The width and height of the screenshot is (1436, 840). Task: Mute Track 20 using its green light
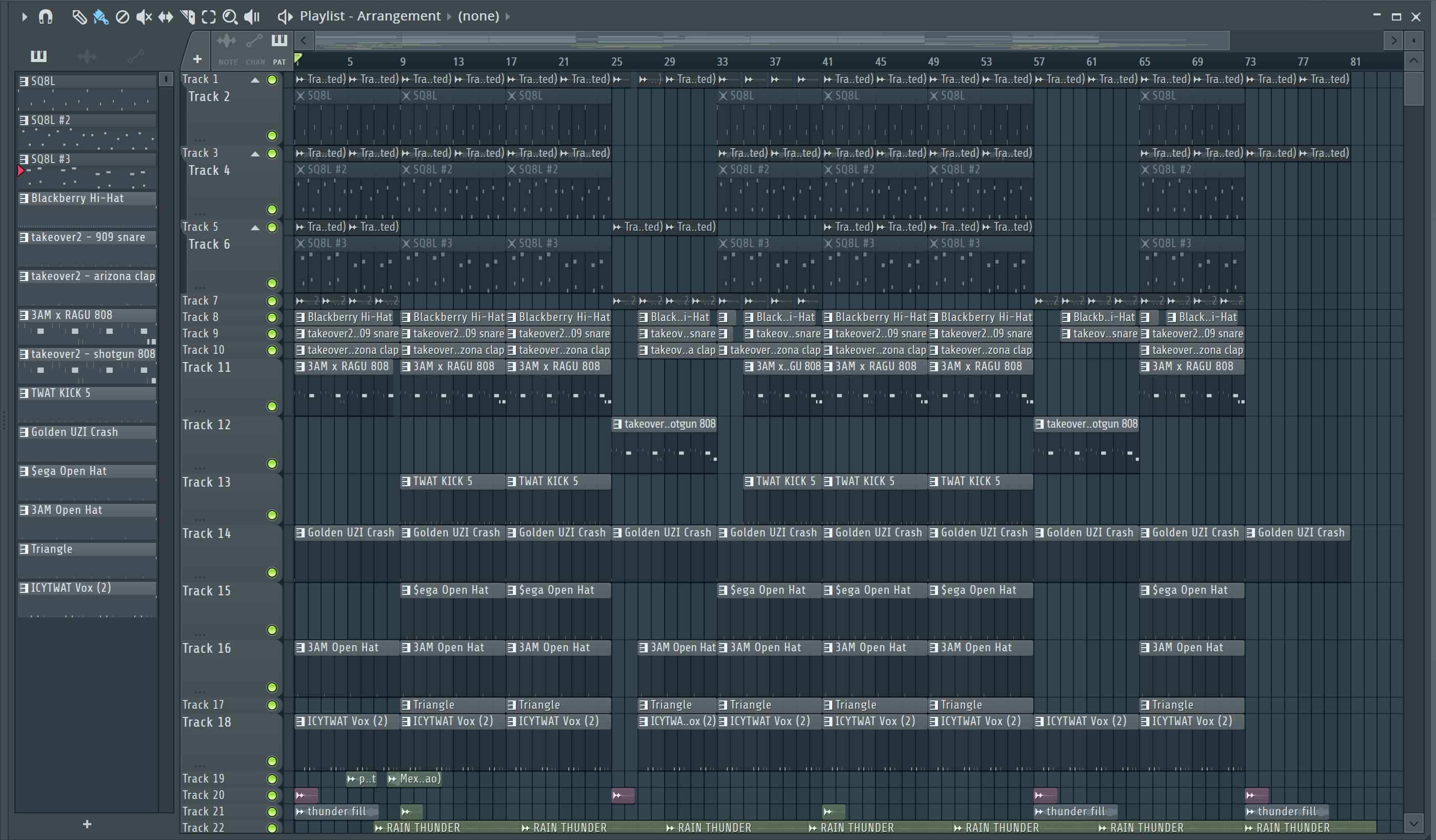pyautogui.click(x=272, y=795)
